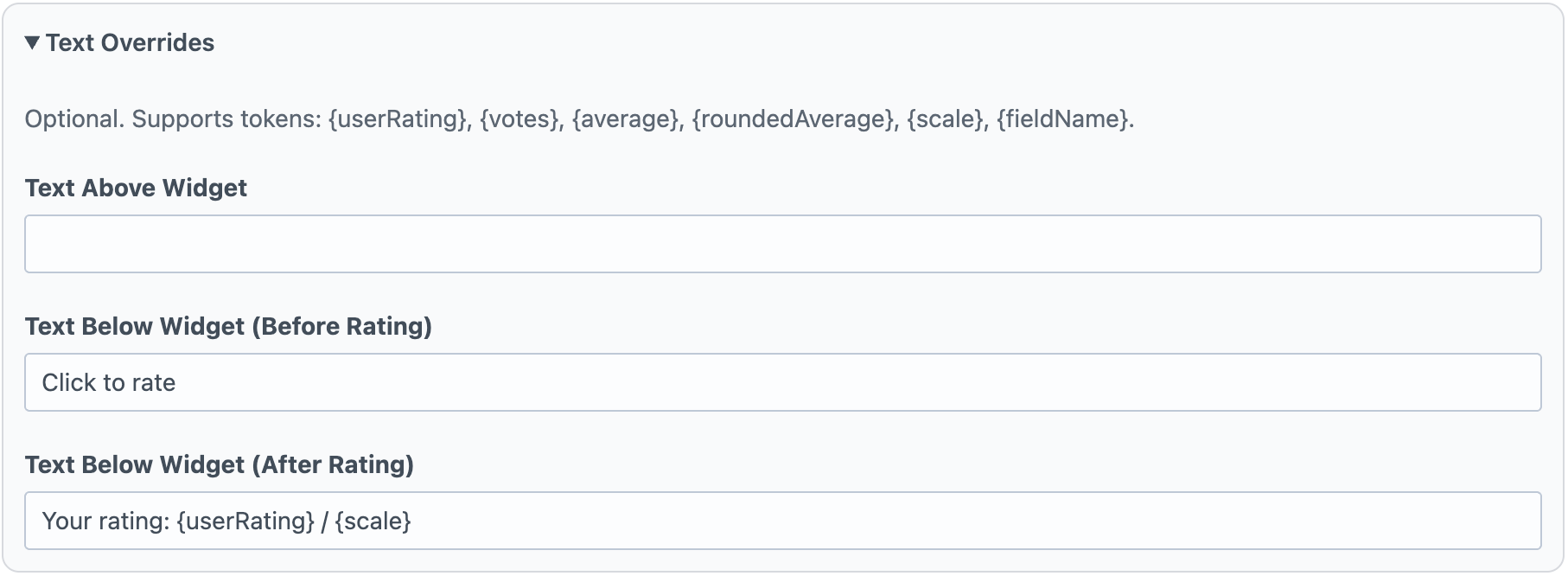The height and width of the screenshot is (576, 1568).
Task: Click the Text Below Widget (Before Rating) label
Action: pyautogui.click(x=229, y=326)
